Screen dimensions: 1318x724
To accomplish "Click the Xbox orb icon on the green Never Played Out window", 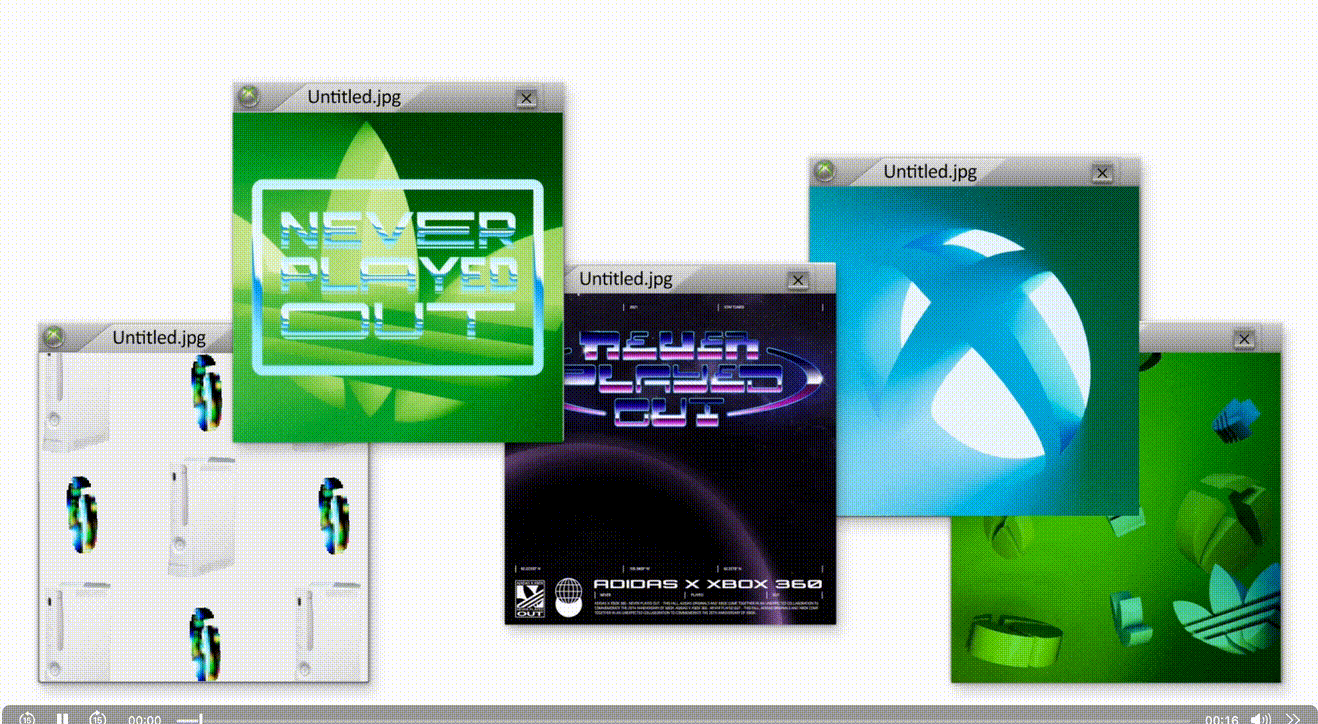I will [250, 96].
